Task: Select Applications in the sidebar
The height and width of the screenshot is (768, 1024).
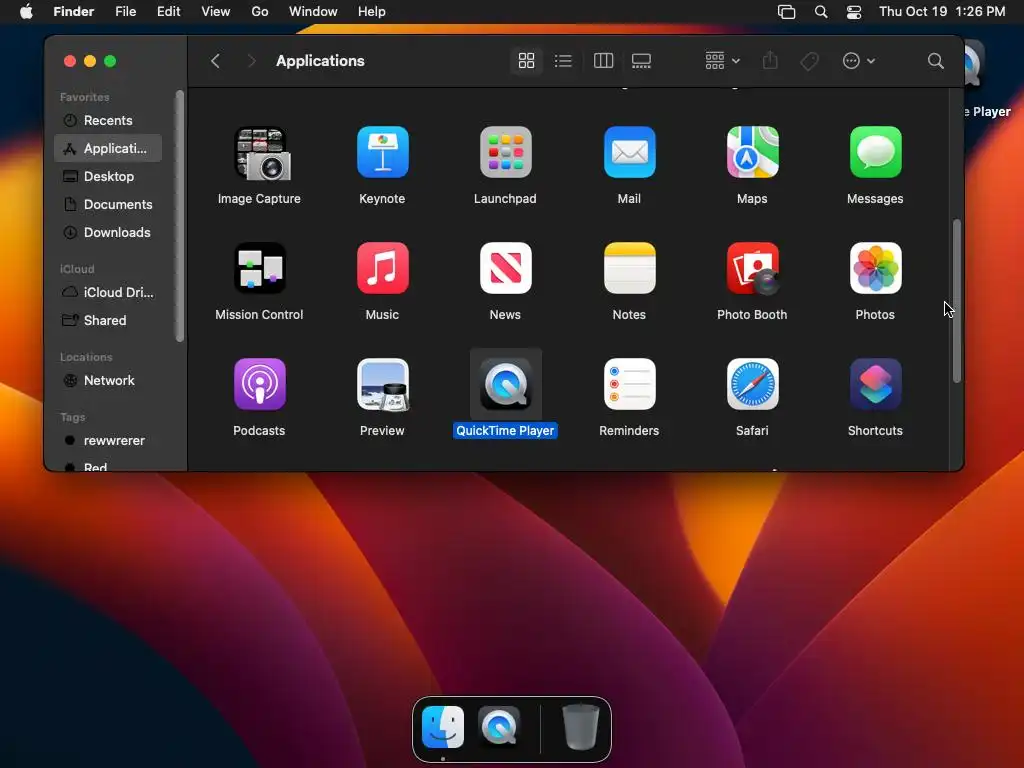Action: tap(108, 148)
